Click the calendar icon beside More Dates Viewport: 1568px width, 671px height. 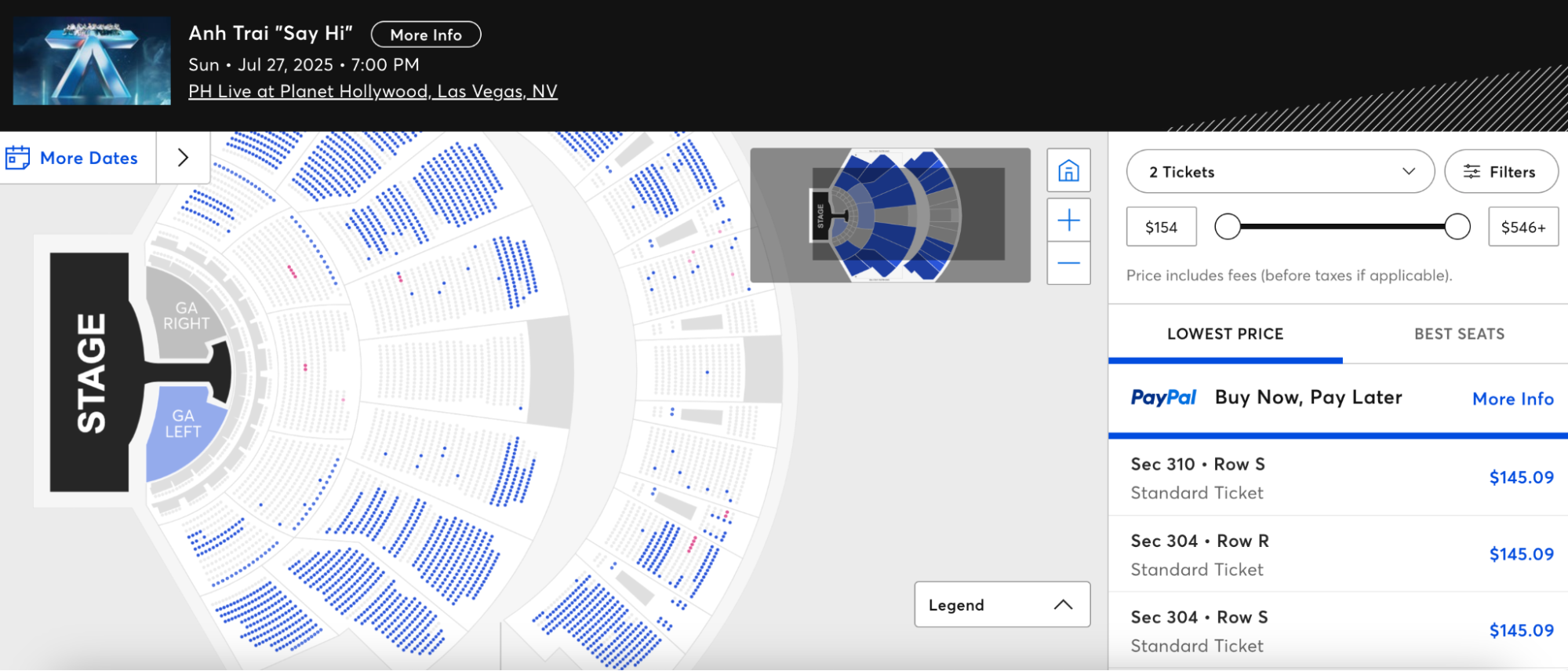coord(18,158)
